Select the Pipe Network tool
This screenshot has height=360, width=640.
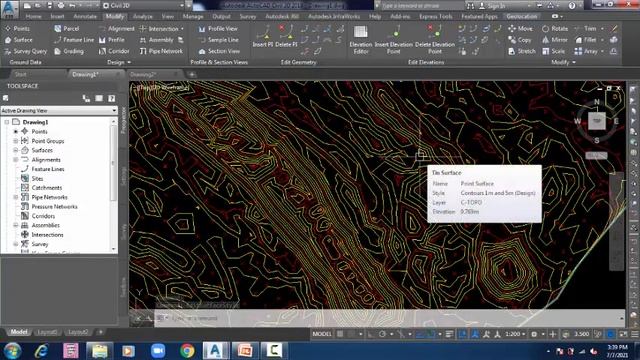(161, 51)
